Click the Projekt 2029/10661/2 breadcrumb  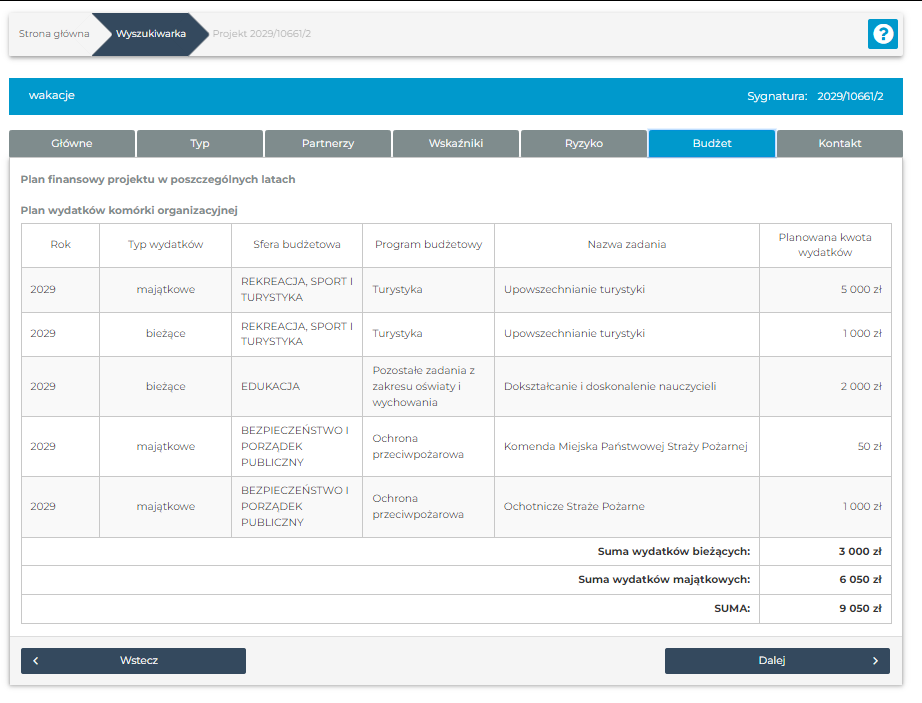click(x=262, y=34)
